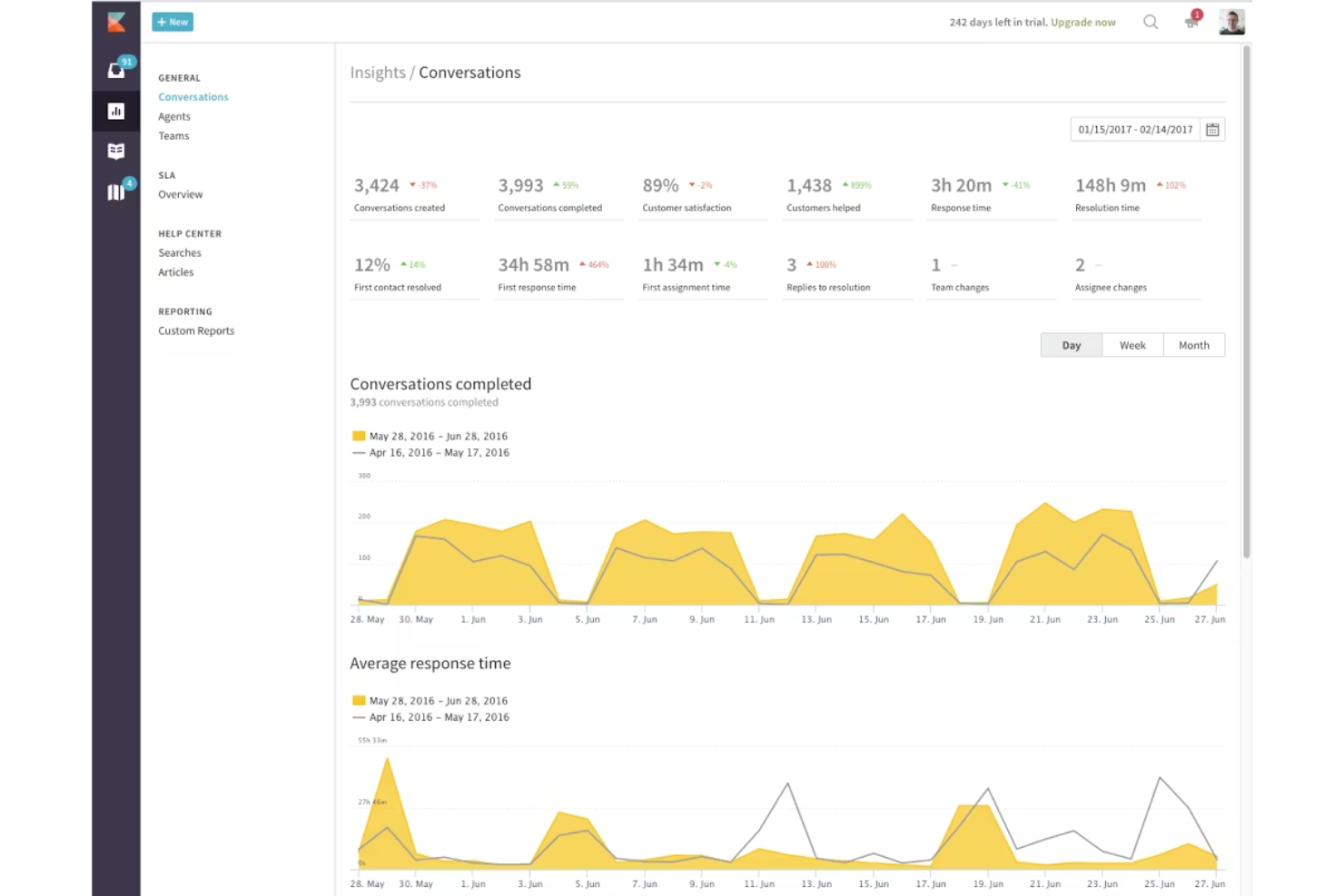Click the + New button
Screen dimensions: 1344x896
tap(173, 22)
